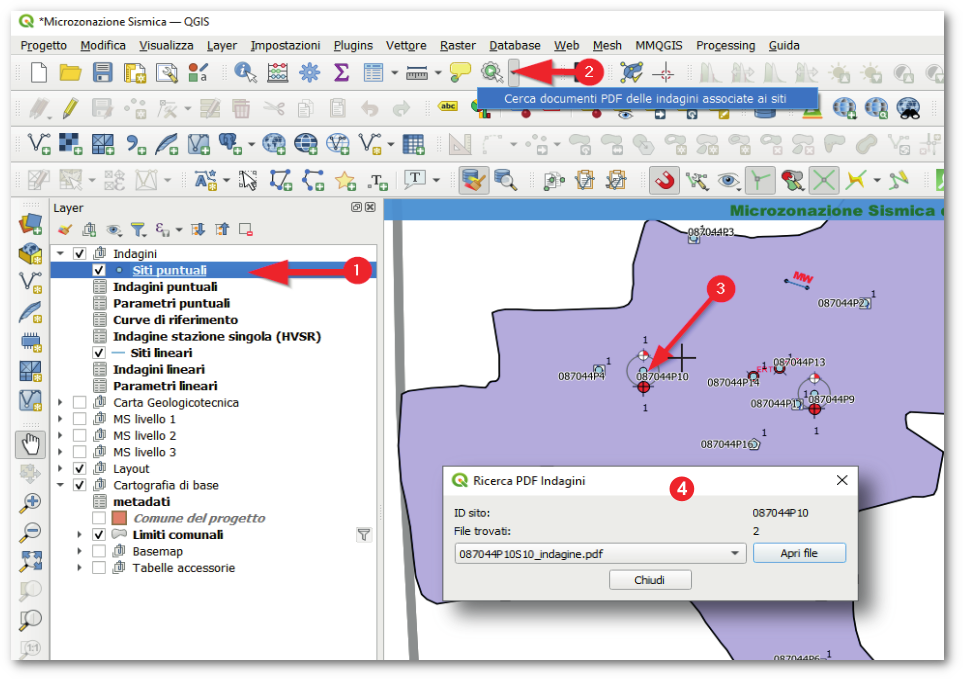
Task: Expand the MS livello 1 group
Action: tap(60, 419)
